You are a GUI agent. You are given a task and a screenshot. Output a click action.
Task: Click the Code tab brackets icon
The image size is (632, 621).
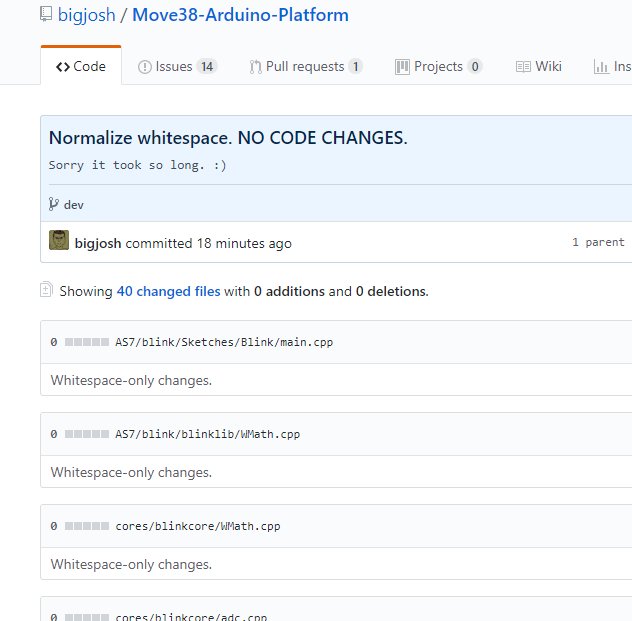click(62, 67)
